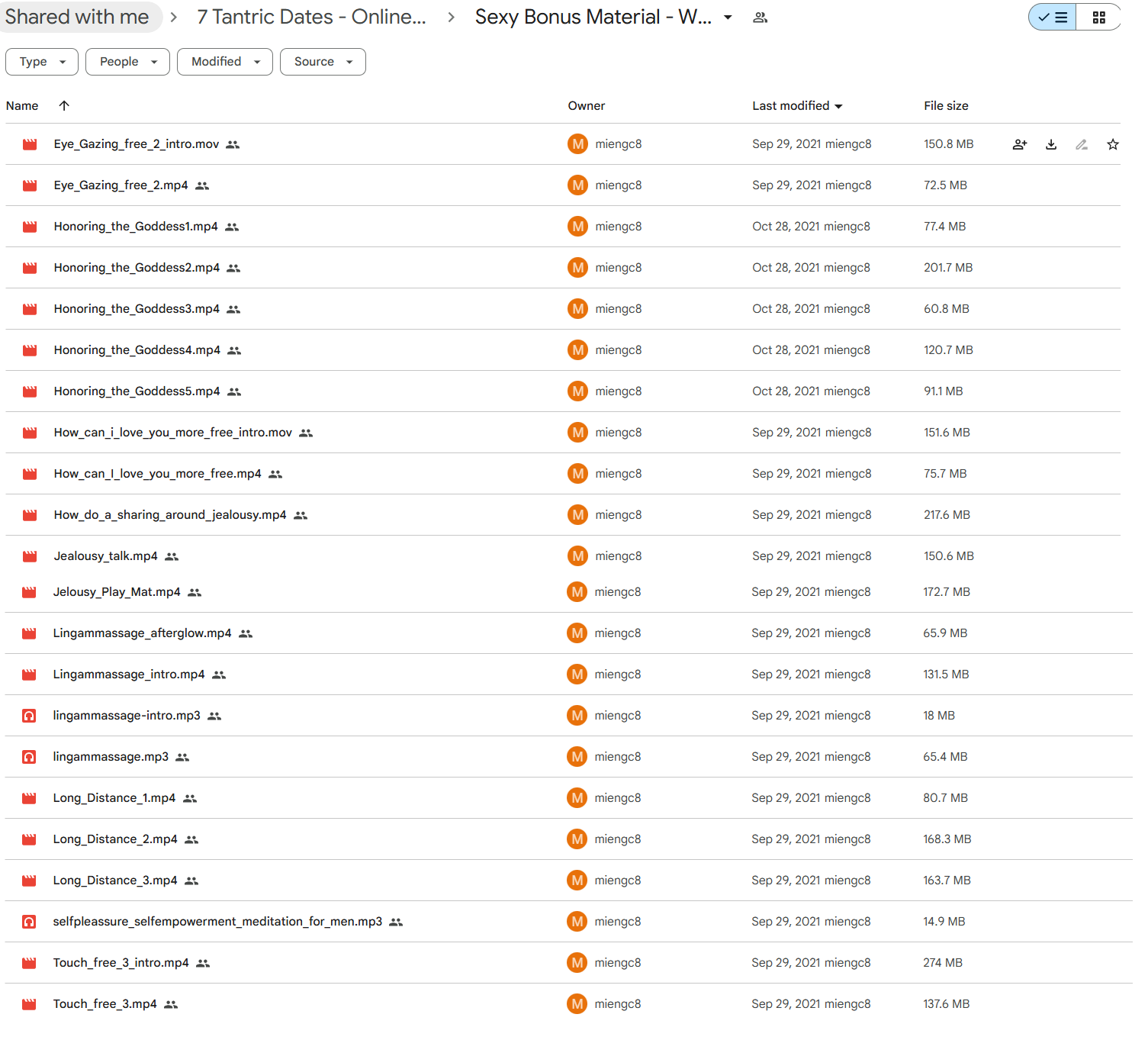Open 7 Tantric Dates breadcrumb folder
The height and width of the screenshot is (1040, 1148).
click(x=311, y=17)
